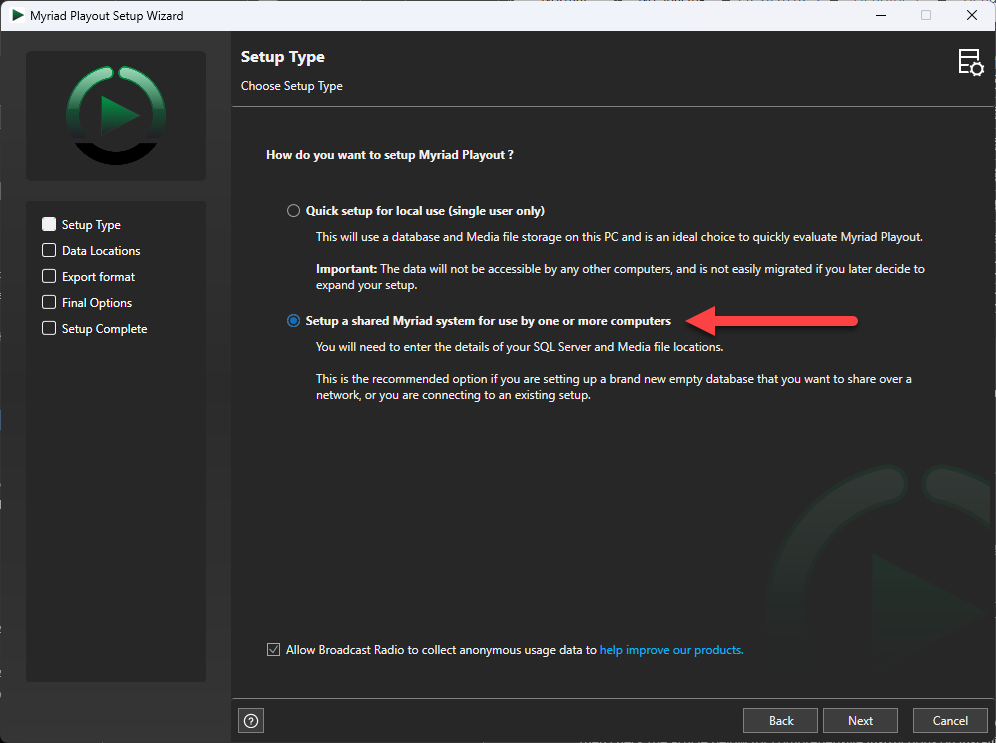The height and width of the screenshot is (743, 996).
Task: Open the settings list icon top right
Action: tap(971, 63)
